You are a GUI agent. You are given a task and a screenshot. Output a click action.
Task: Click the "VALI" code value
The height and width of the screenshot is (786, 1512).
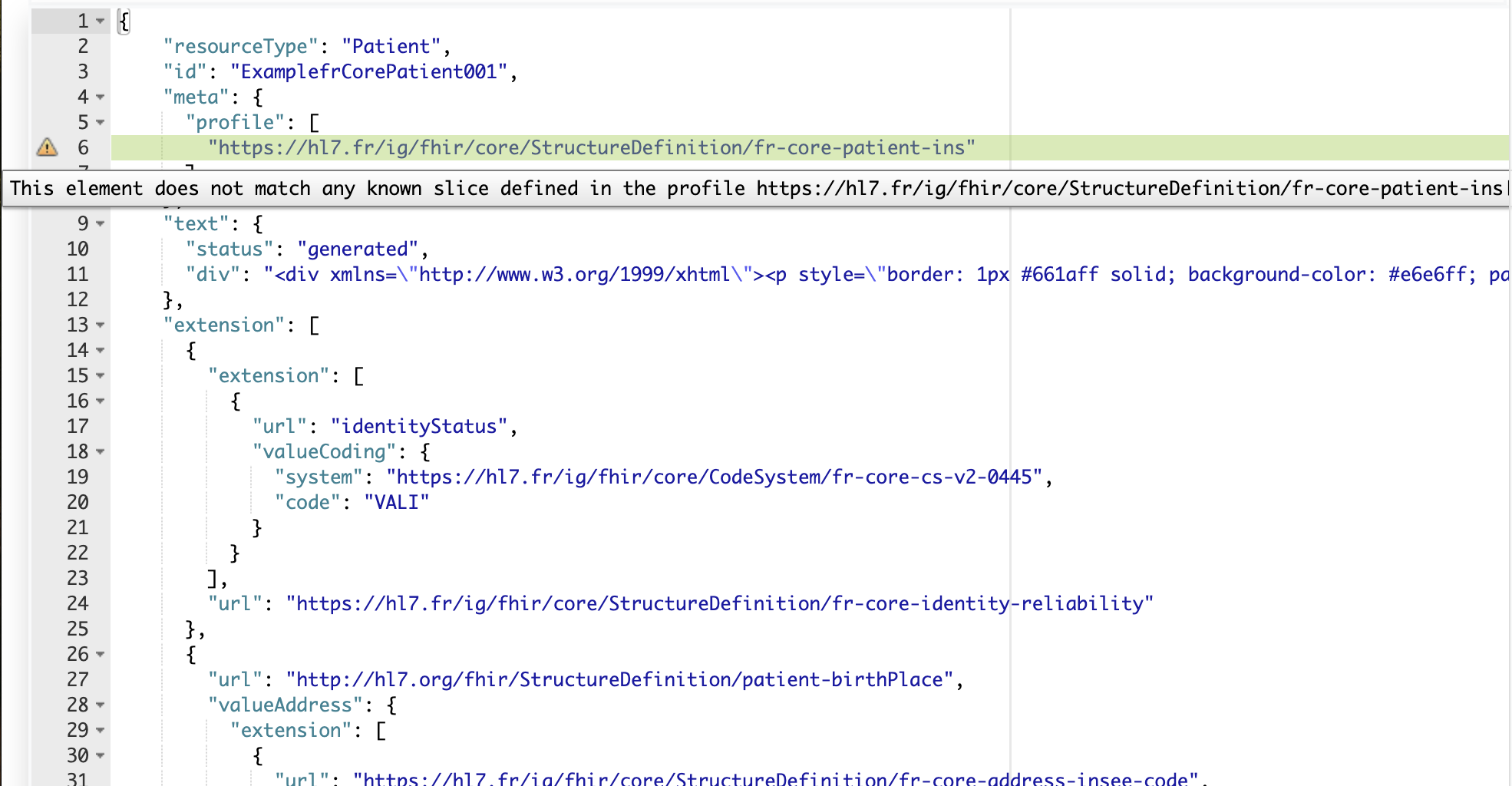click(396, 503)
